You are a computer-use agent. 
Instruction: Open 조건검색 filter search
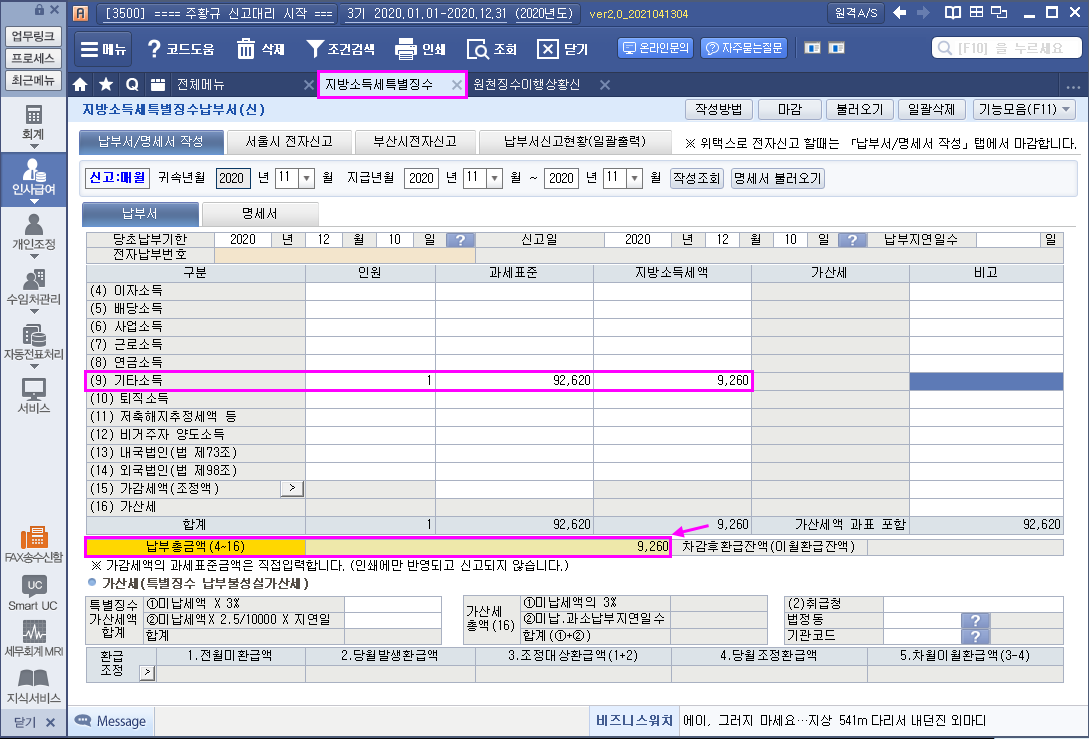tap(340, 49)
